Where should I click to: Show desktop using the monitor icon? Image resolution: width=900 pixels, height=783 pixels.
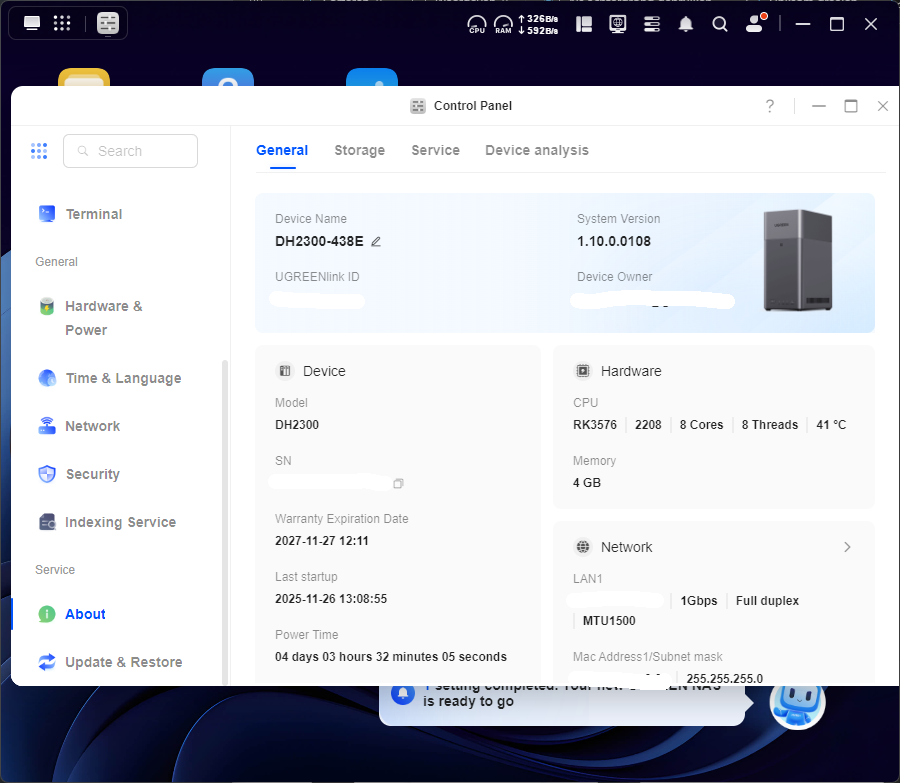click(x=32, y=23)
